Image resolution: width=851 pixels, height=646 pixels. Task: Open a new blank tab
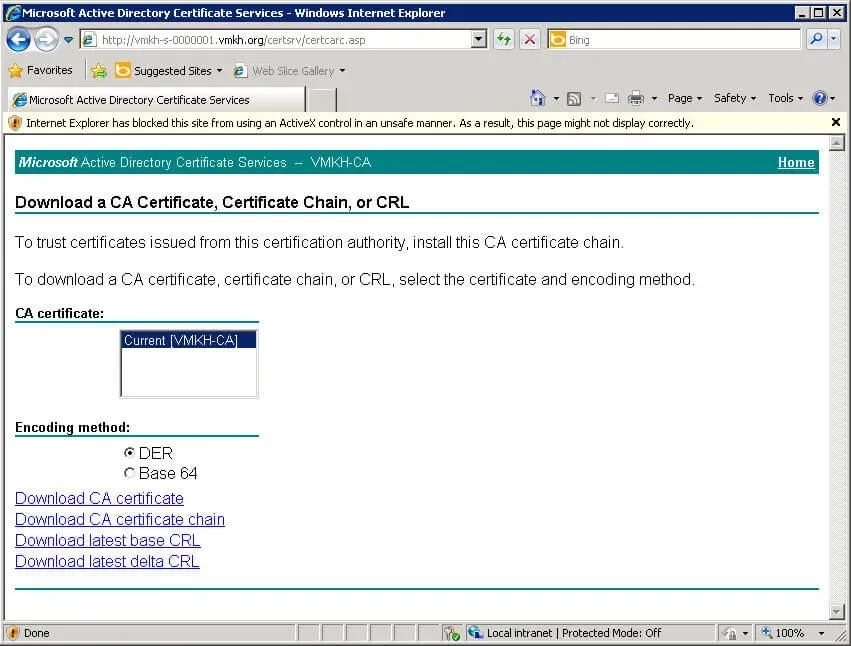coord(322,100)
